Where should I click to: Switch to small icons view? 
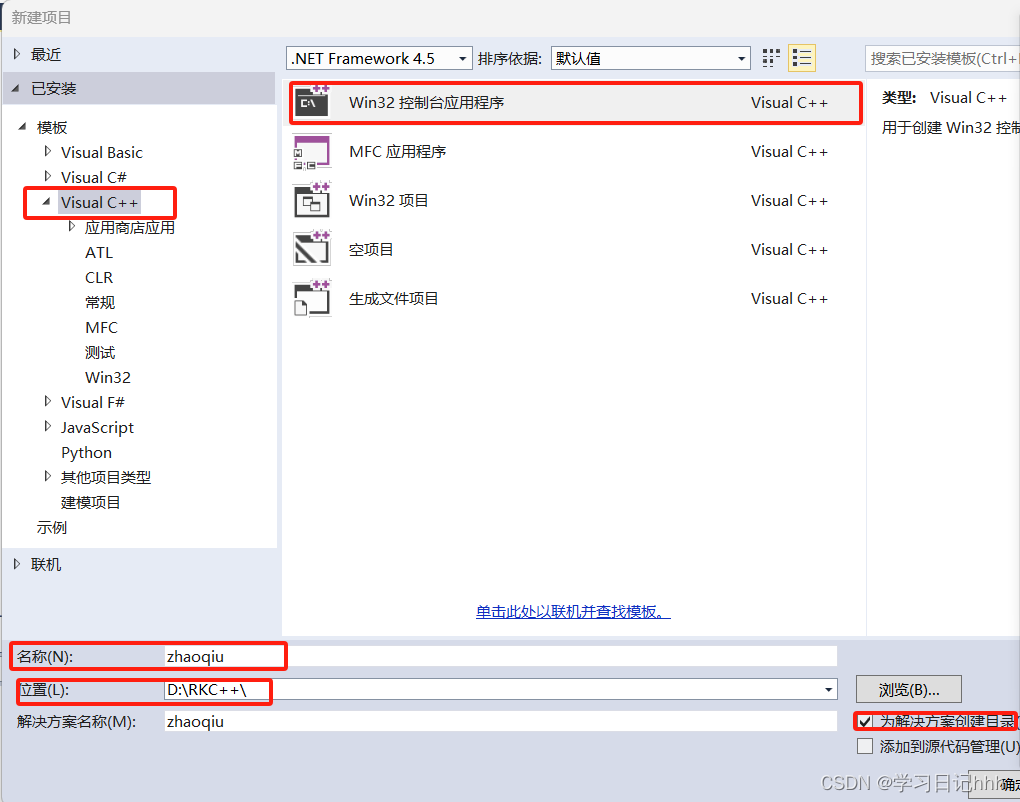(x=771, y=58)
